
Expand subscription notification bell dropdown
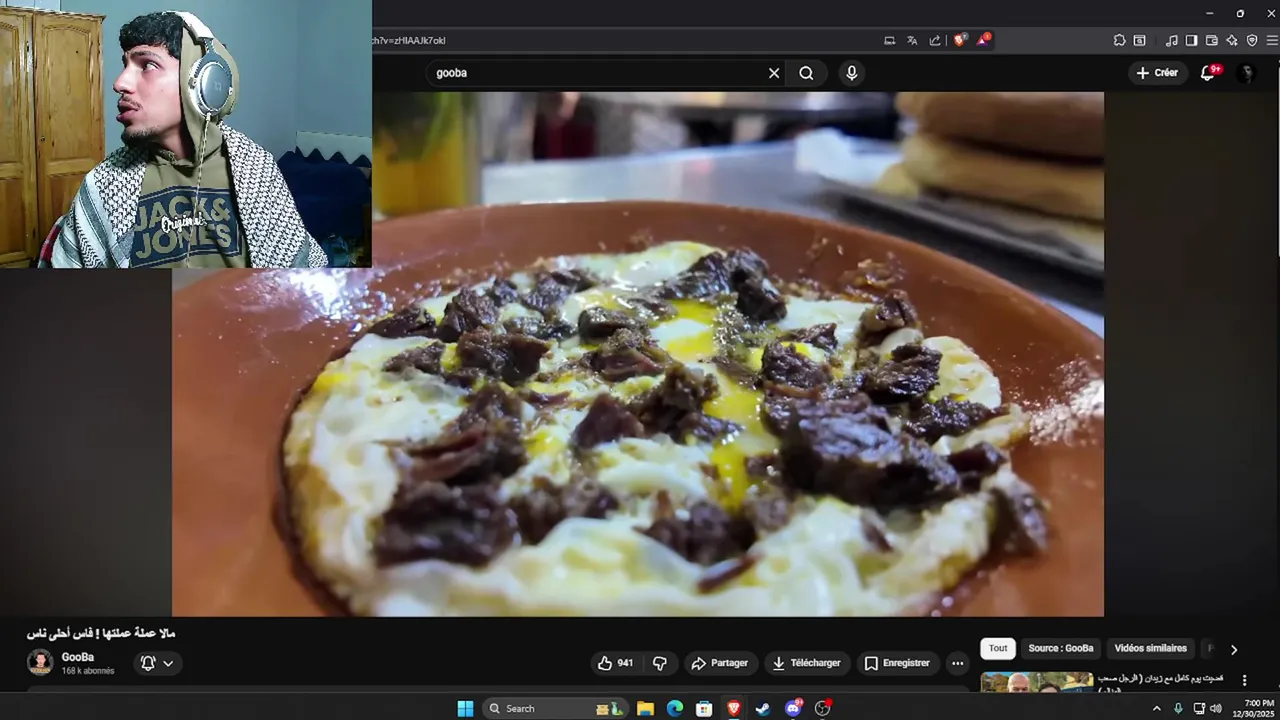[157, 663]
